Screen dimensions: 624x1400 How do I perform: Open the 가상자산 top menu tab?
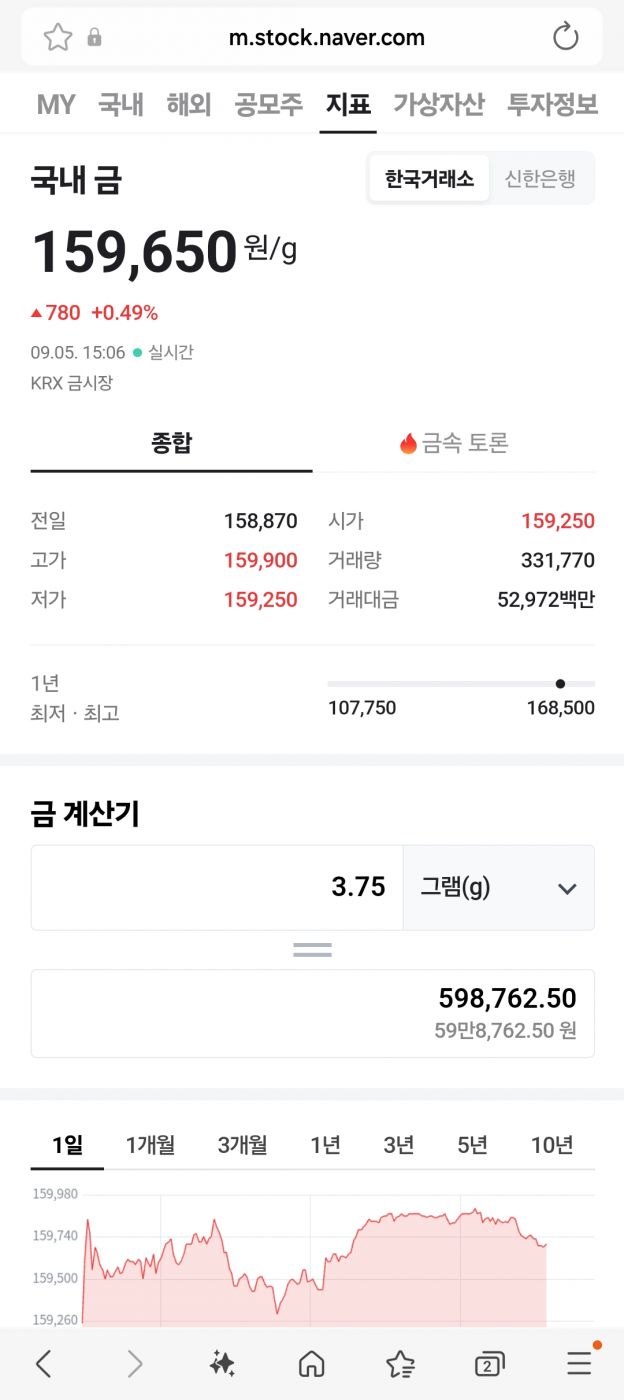pyautogui.click(x=438, y=104)
